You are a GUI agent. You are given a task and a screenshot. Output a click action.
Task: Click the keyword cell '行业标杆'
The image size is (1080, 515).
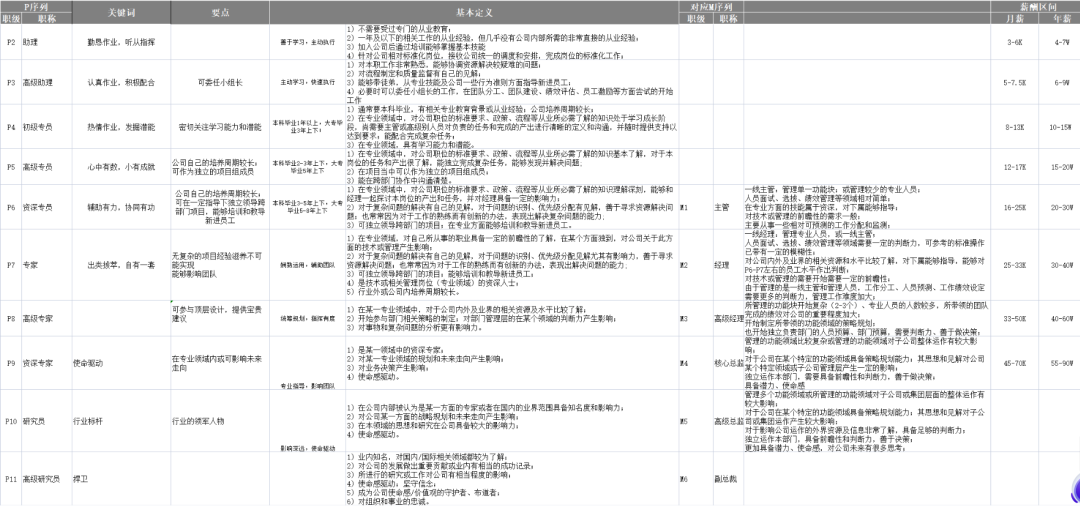click(x=121, y=421)
